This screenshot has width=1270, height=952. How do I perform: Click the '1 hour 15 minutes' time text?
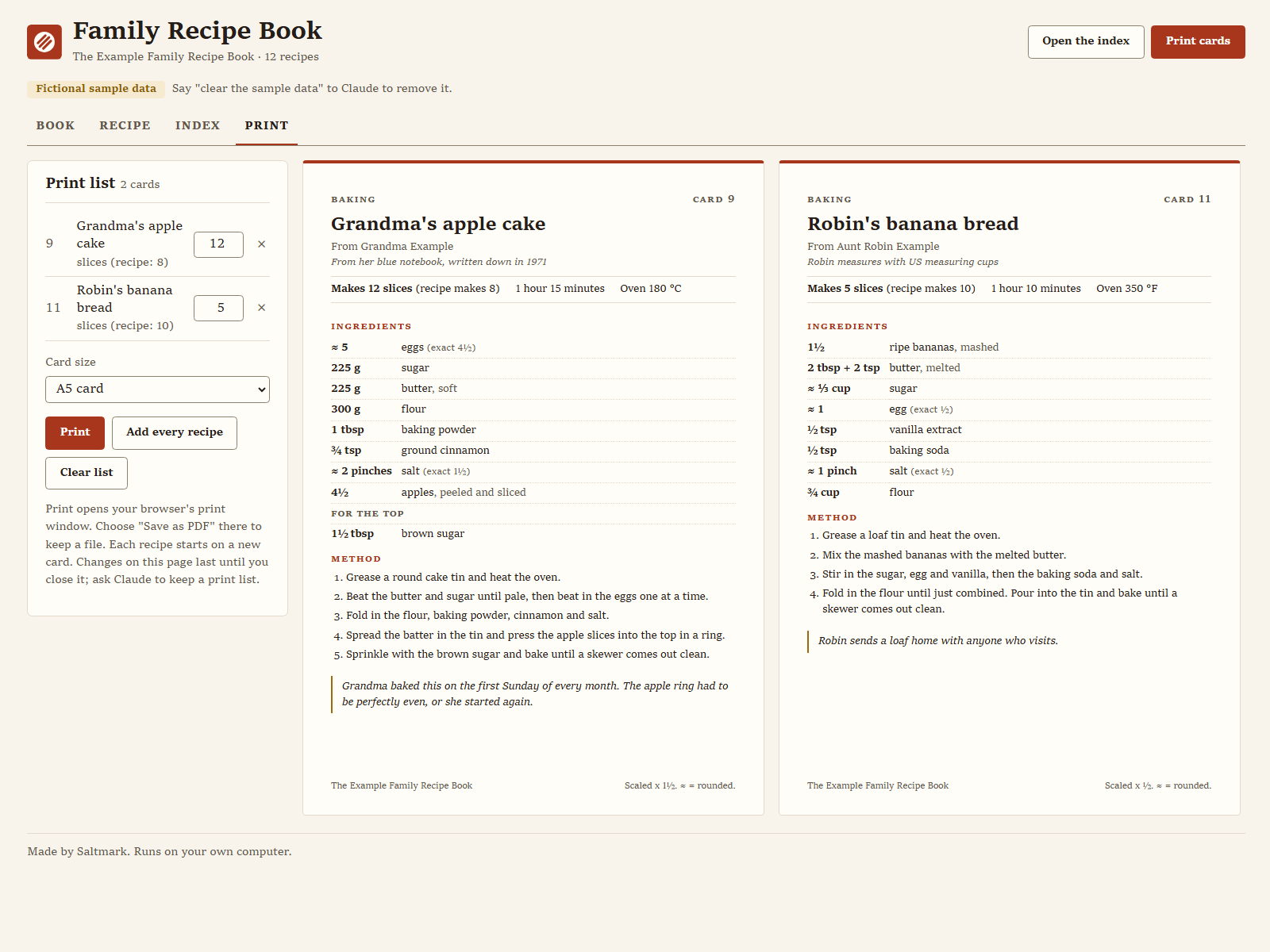(x=560, y=289)
